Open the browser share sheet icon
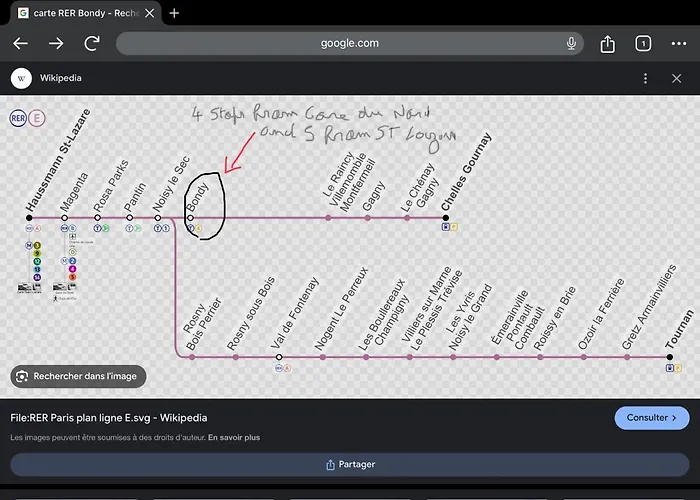 click(608, 44)
